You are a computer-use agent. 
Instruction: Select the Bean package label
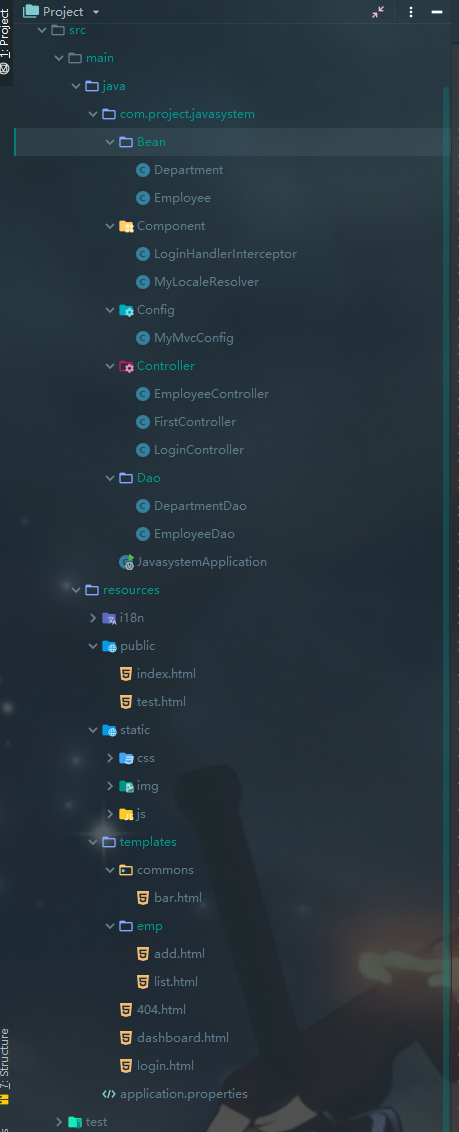[152, 142]
